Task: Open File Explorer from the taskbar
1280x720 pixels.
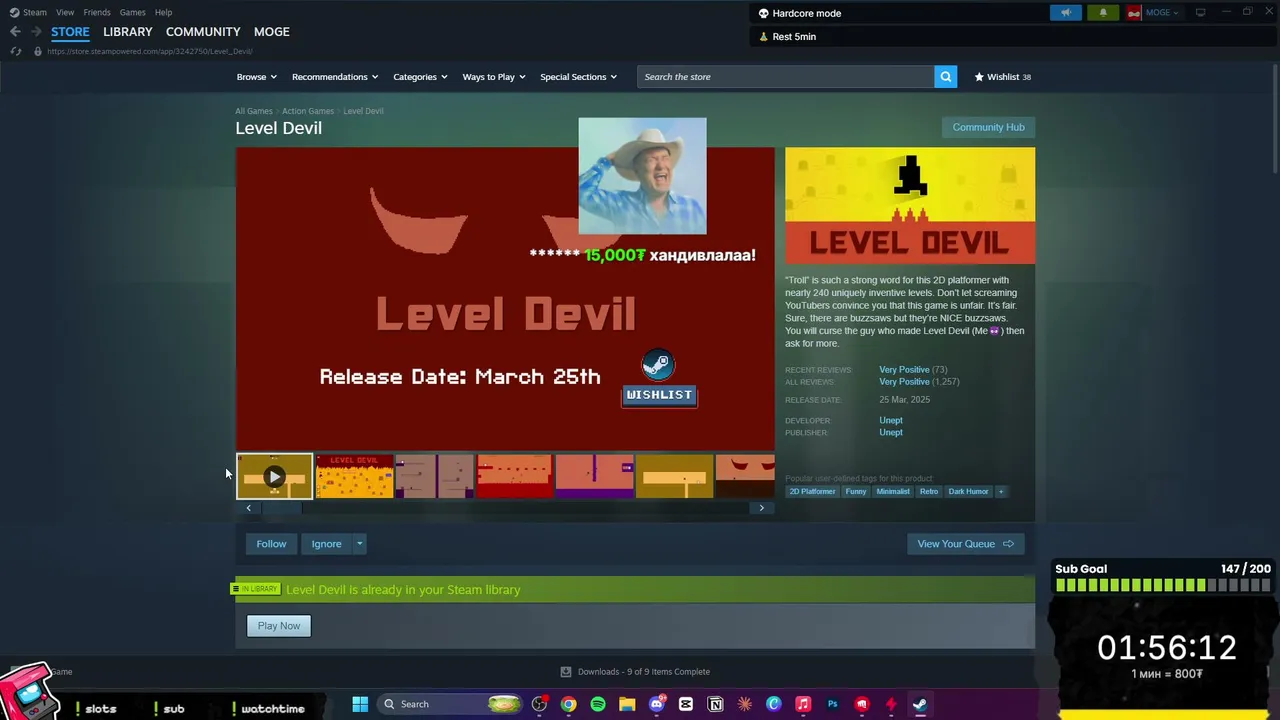Action: [627, 704]
